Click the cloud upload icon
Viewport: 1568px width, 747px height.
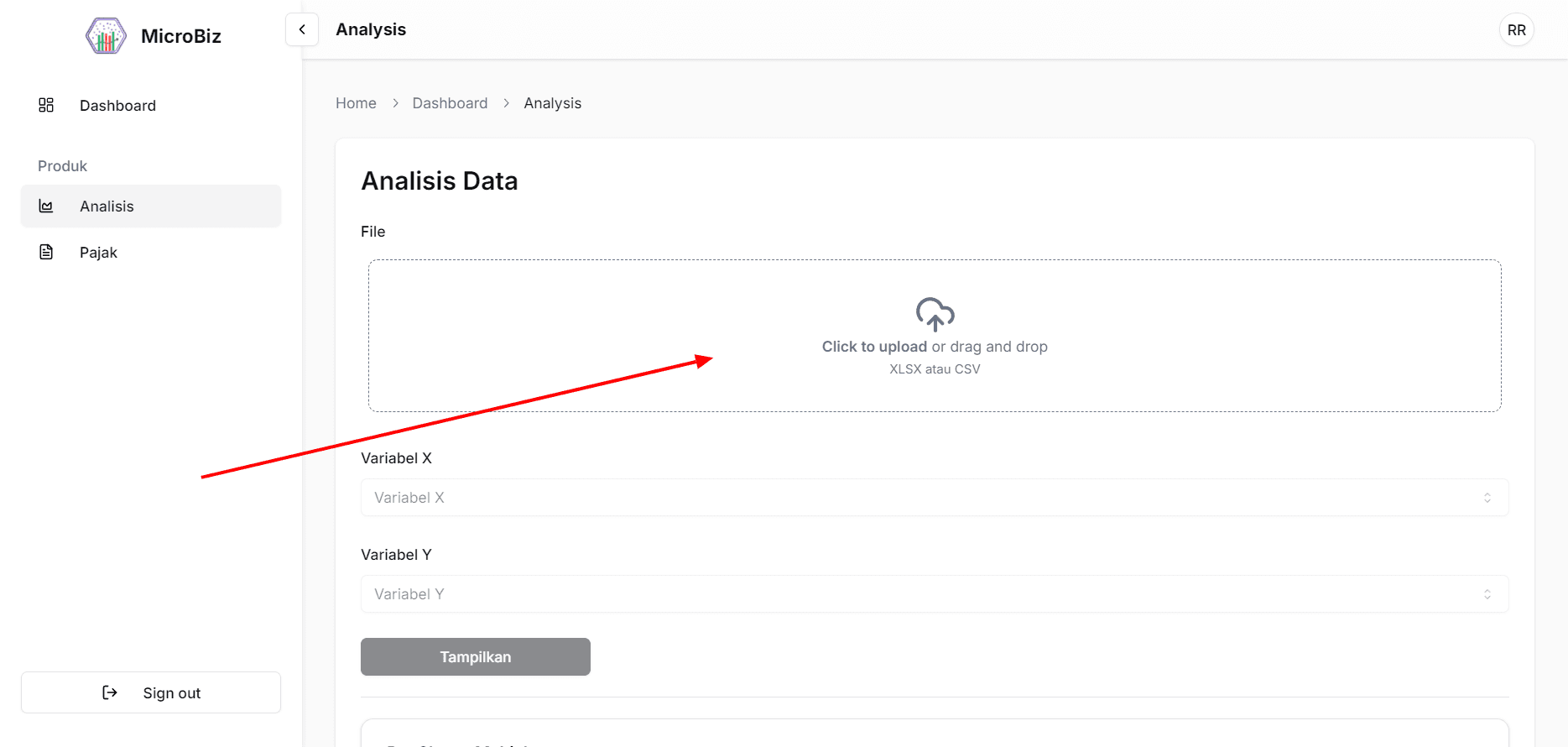pyautogui.click(x=935, y=315)
